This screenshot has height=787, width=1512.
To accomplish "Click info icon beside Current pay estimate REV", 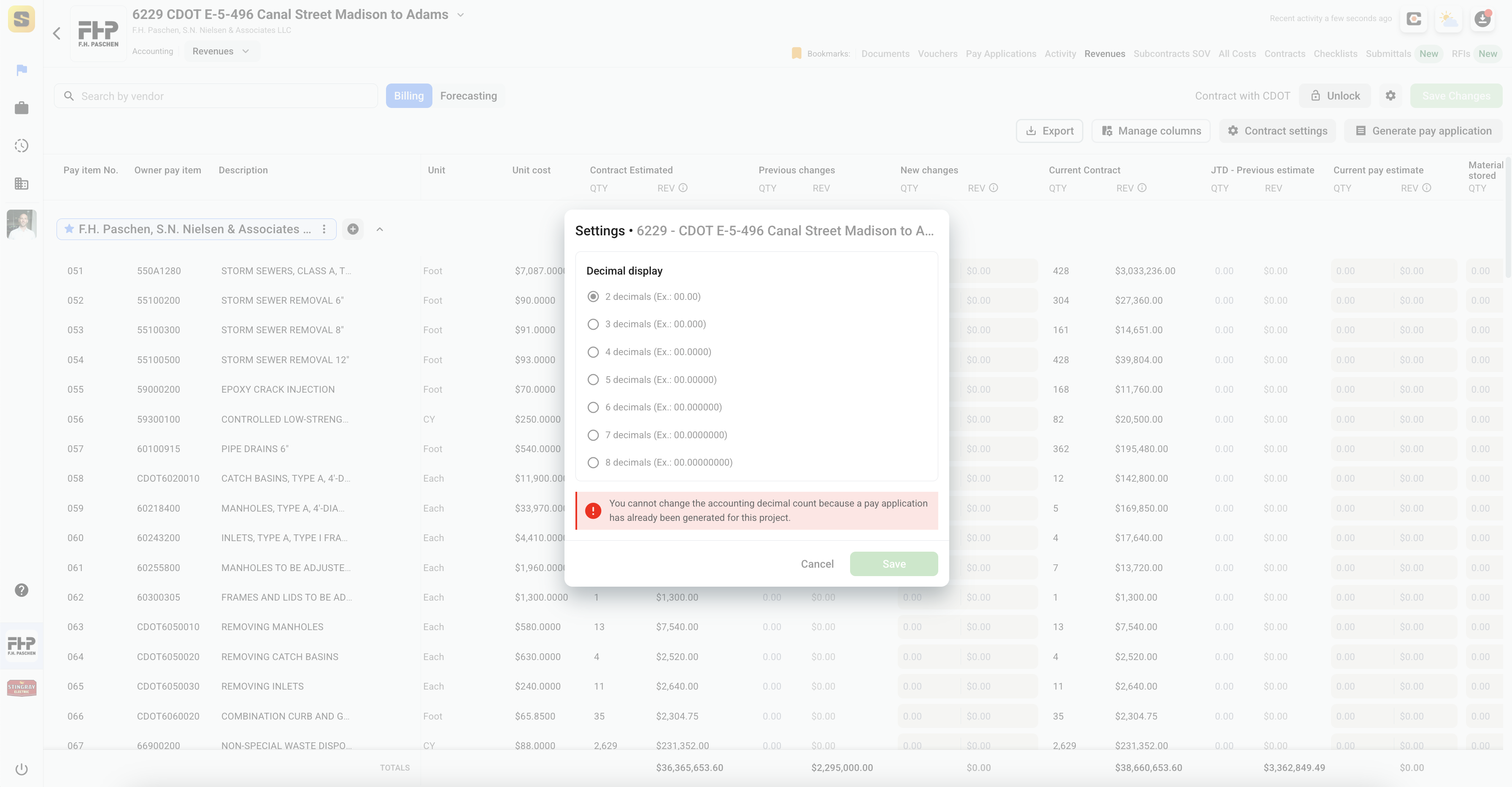I will pyautogui.click(x=1427, y=188).
